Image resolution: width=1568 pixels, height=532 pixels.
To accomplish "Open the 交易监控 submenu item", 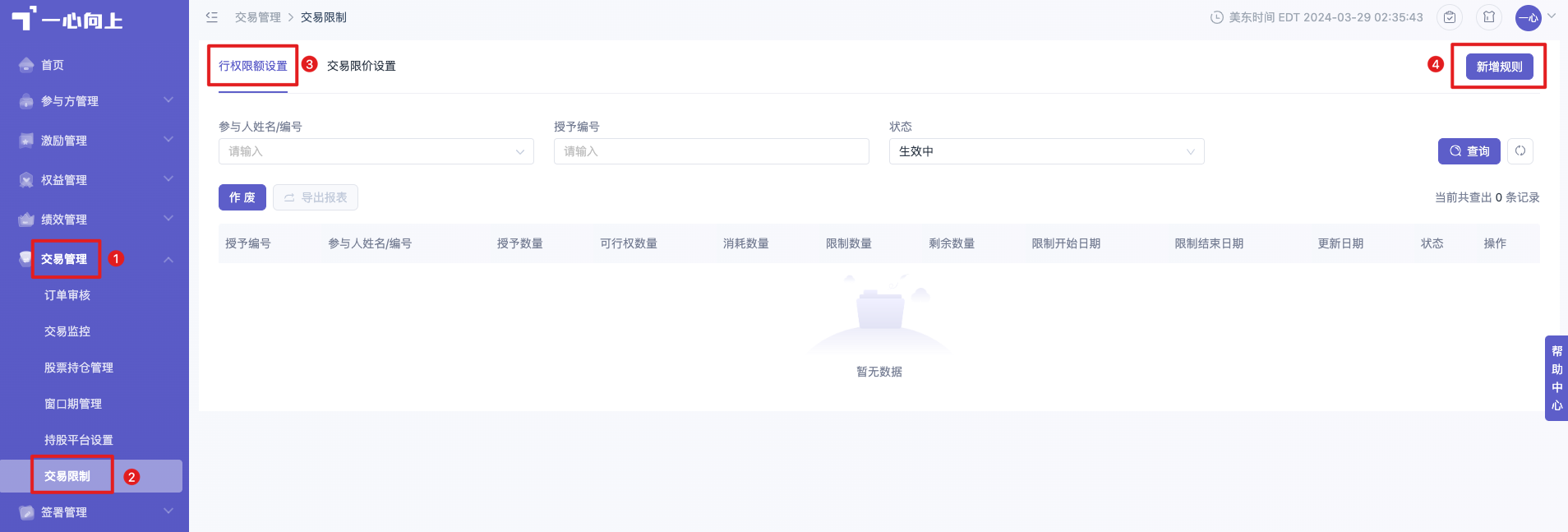I will (67, 331).
